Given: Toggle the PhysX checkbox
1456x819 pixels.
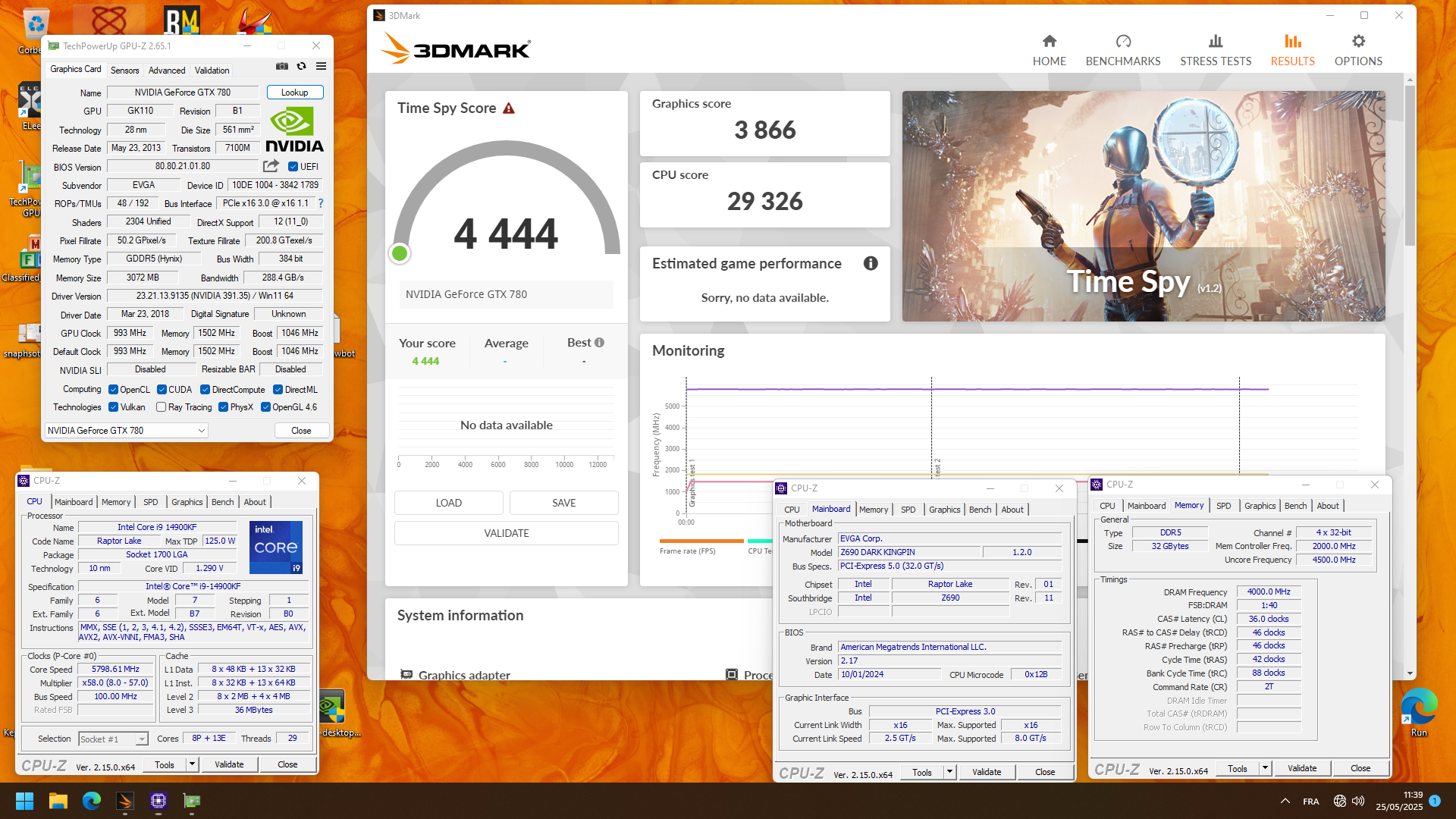Looking at the screenshot, I should point(223,407).
